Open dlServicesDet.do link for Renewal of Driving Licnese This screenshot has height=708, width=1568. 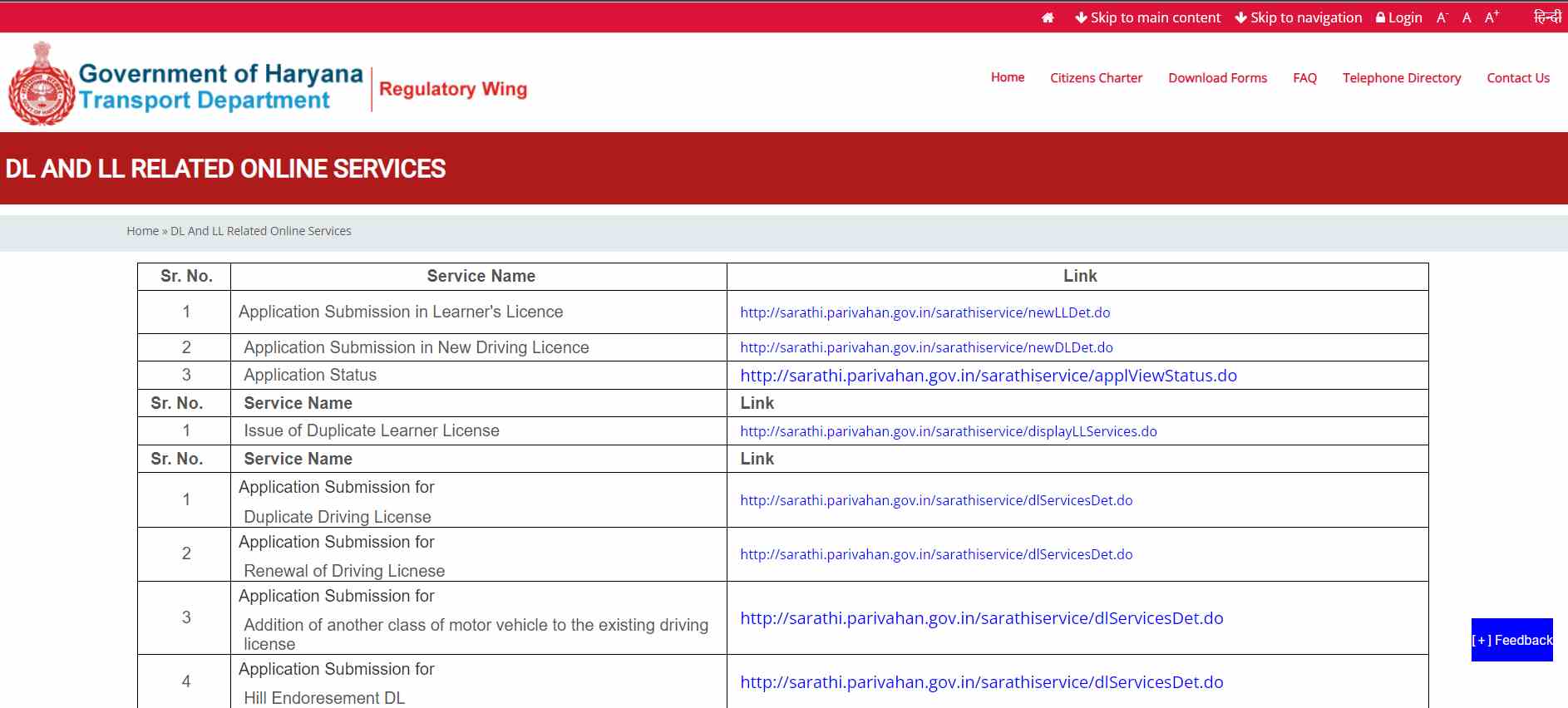point(936,554)
